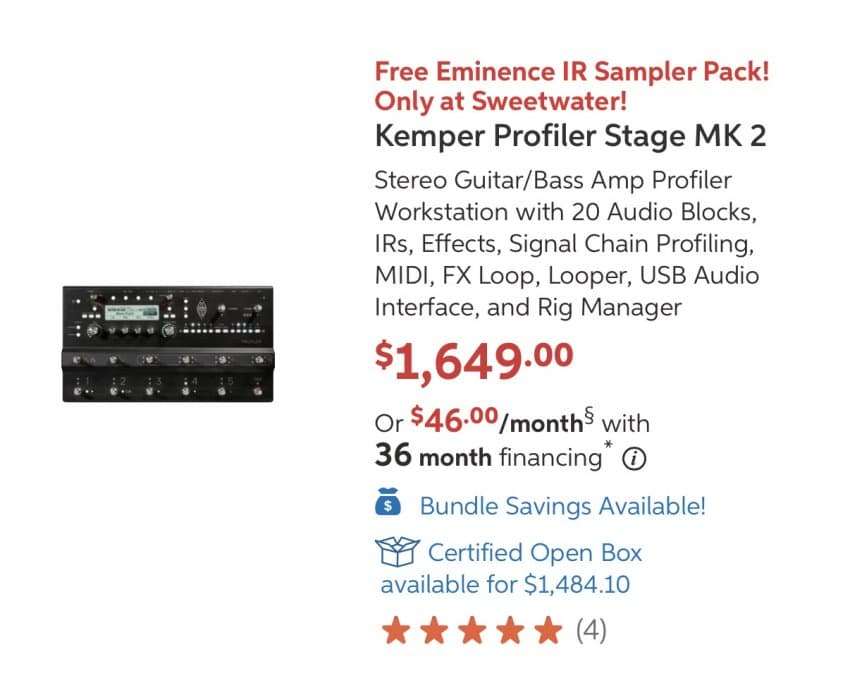This screenshot has width=850, height=687.
Task: Click the Stereo Guitar/Bass Amp Profiler description
Action: click(566, 243)
